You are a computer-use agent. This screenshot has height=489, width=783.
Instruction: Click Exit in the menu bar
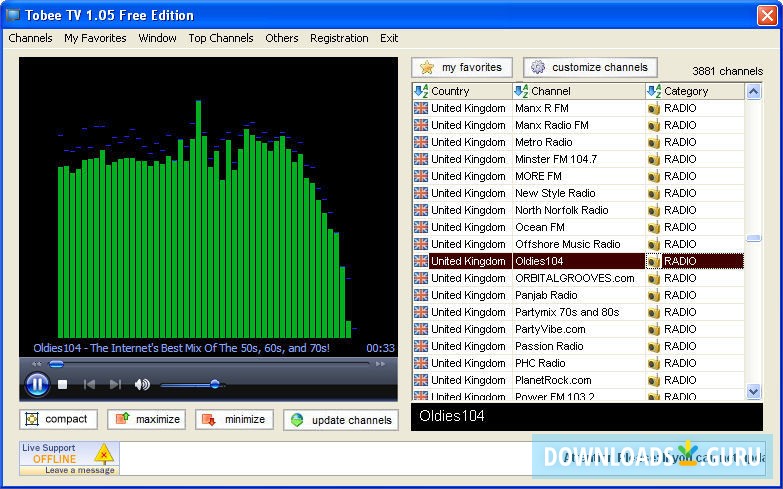pyautogui.click(x=389, y=38)
